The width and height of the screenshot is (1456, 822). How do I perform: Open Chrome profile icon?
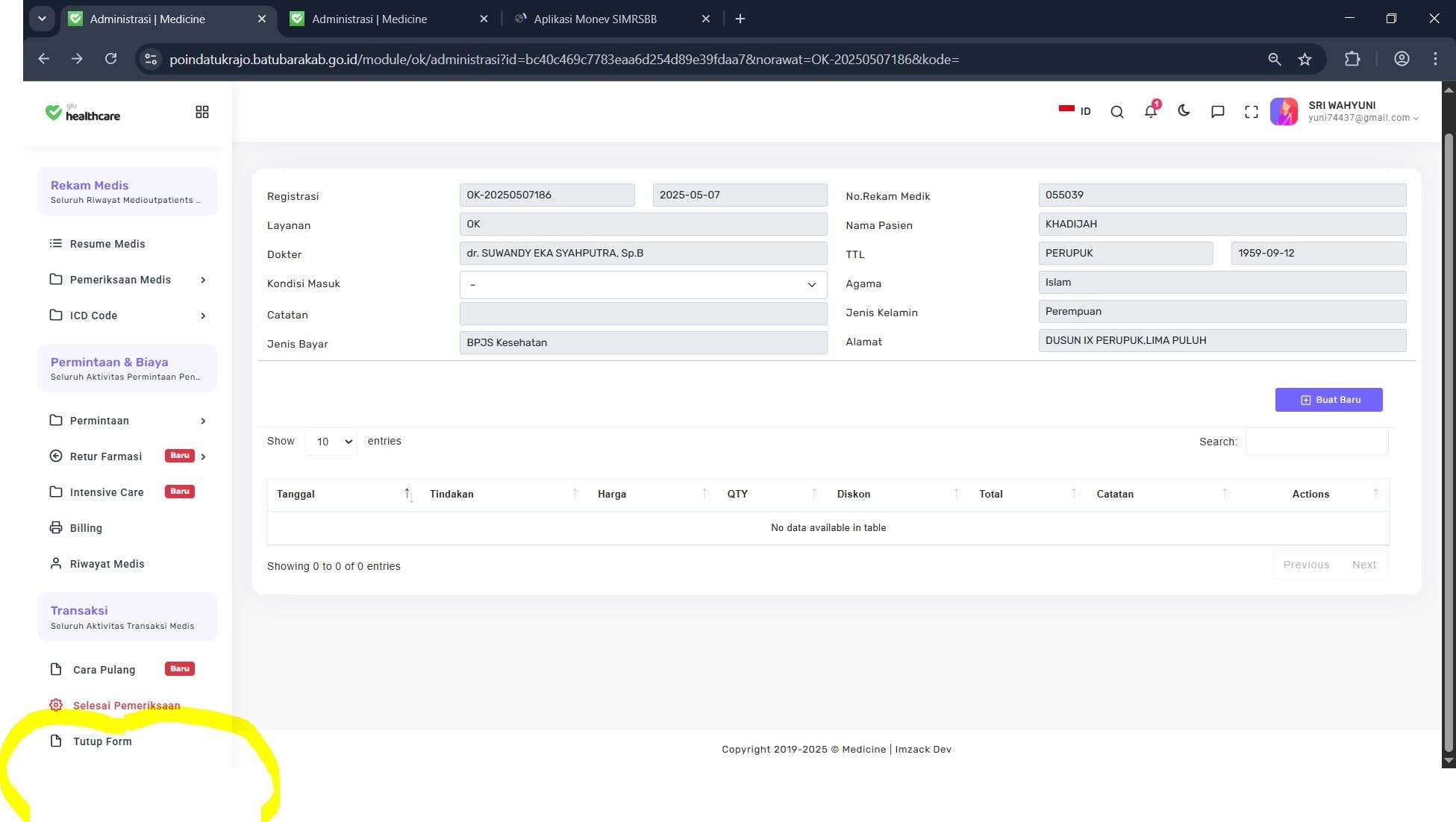tap(1402, 59)
